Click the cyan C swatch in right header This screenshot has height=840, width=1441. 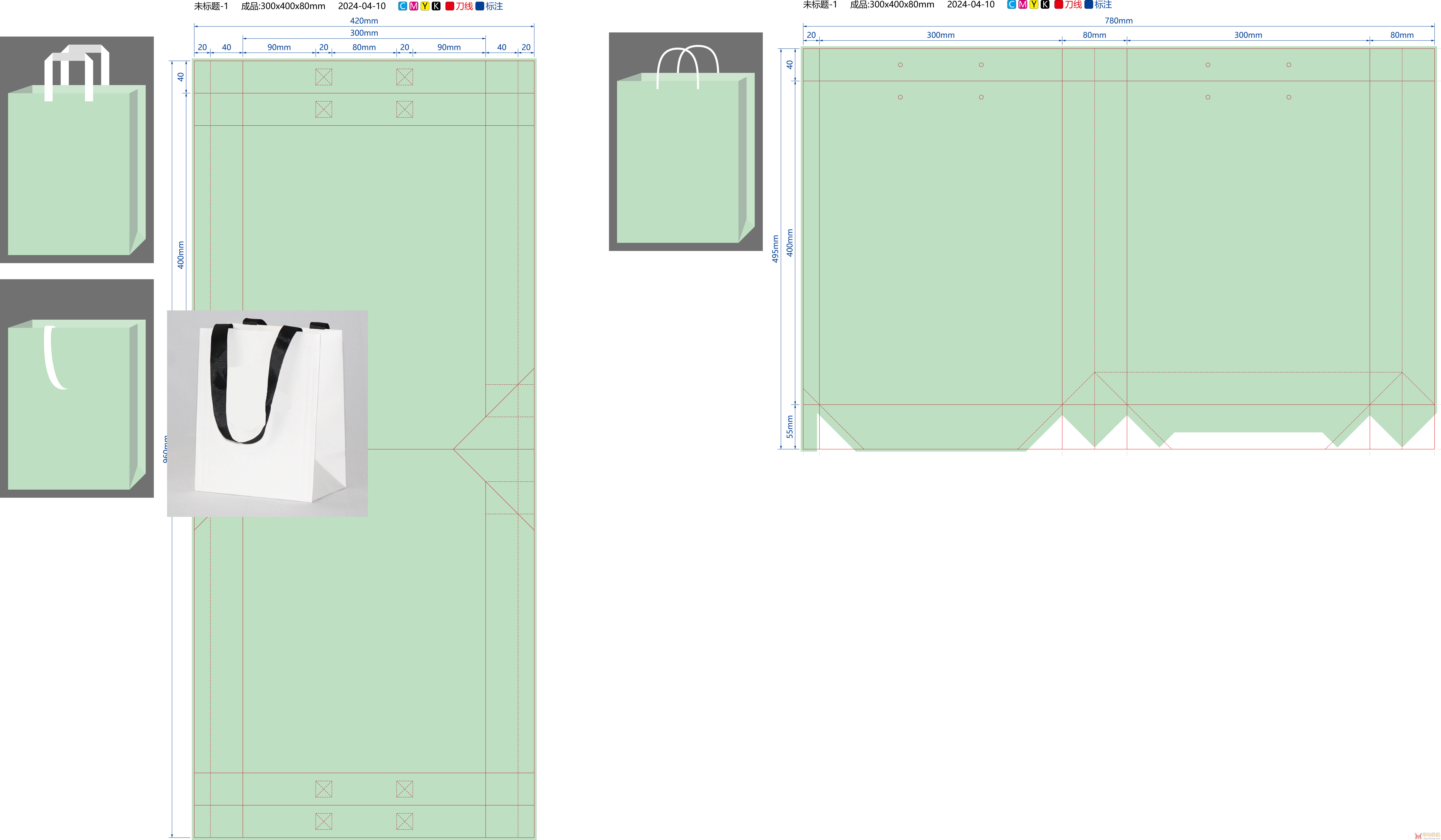(x=1012, y=5)
